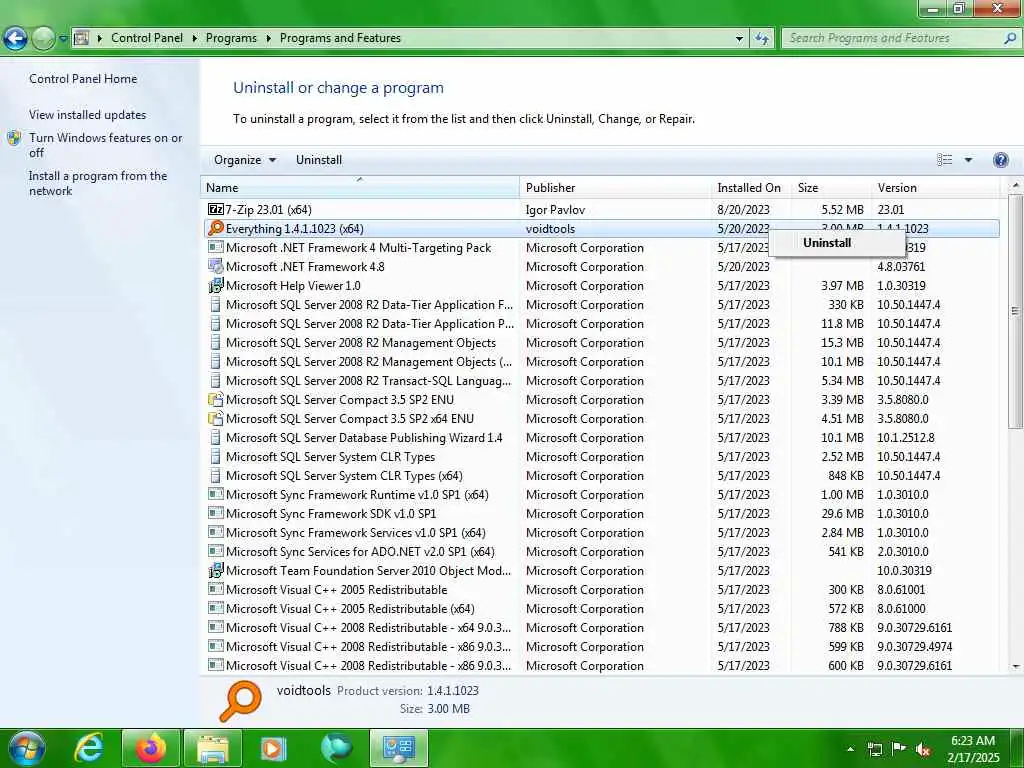
Task: Click the Back navigation arrow button
Action: 16,39
